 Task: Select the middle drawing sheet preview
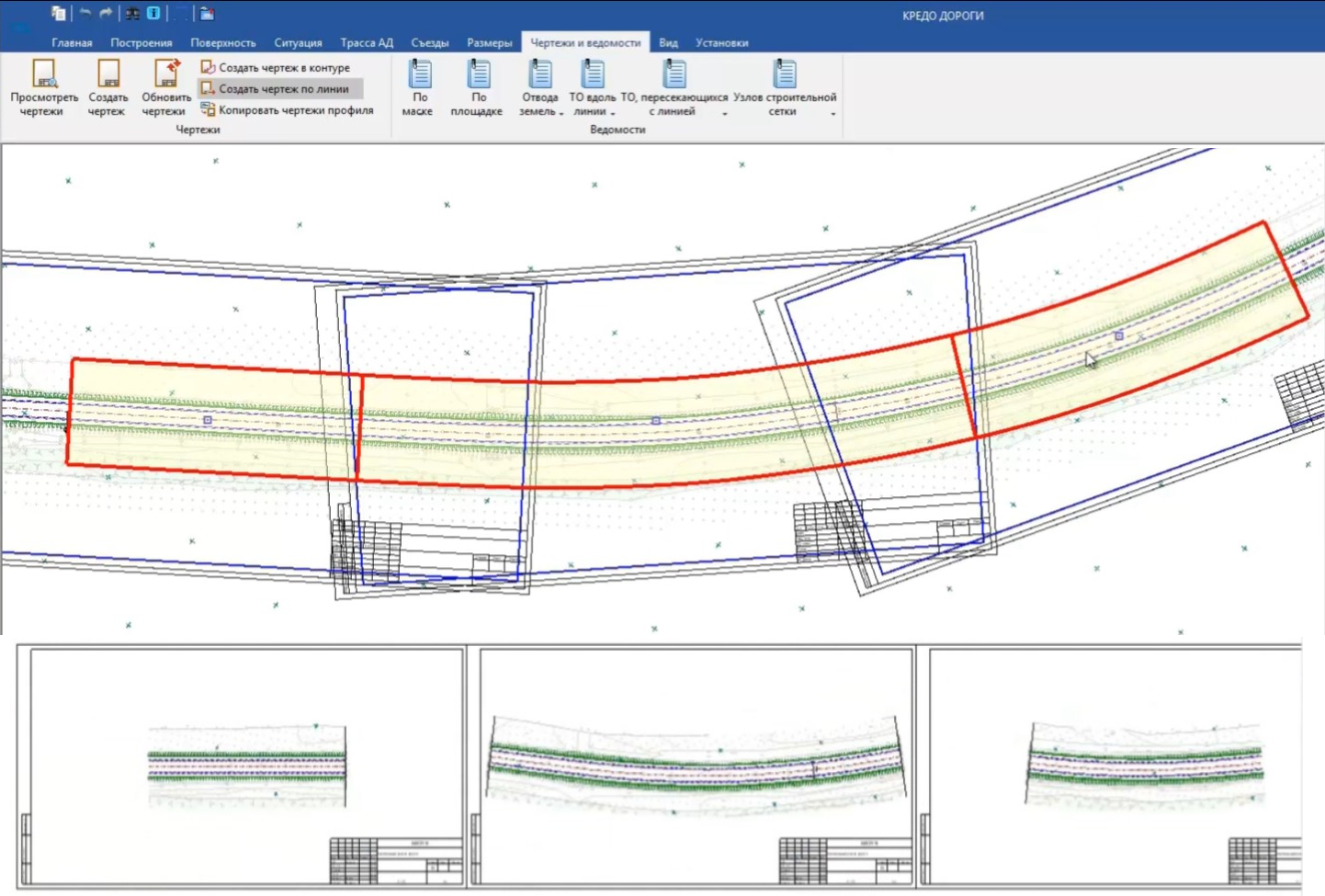[696, 767]
